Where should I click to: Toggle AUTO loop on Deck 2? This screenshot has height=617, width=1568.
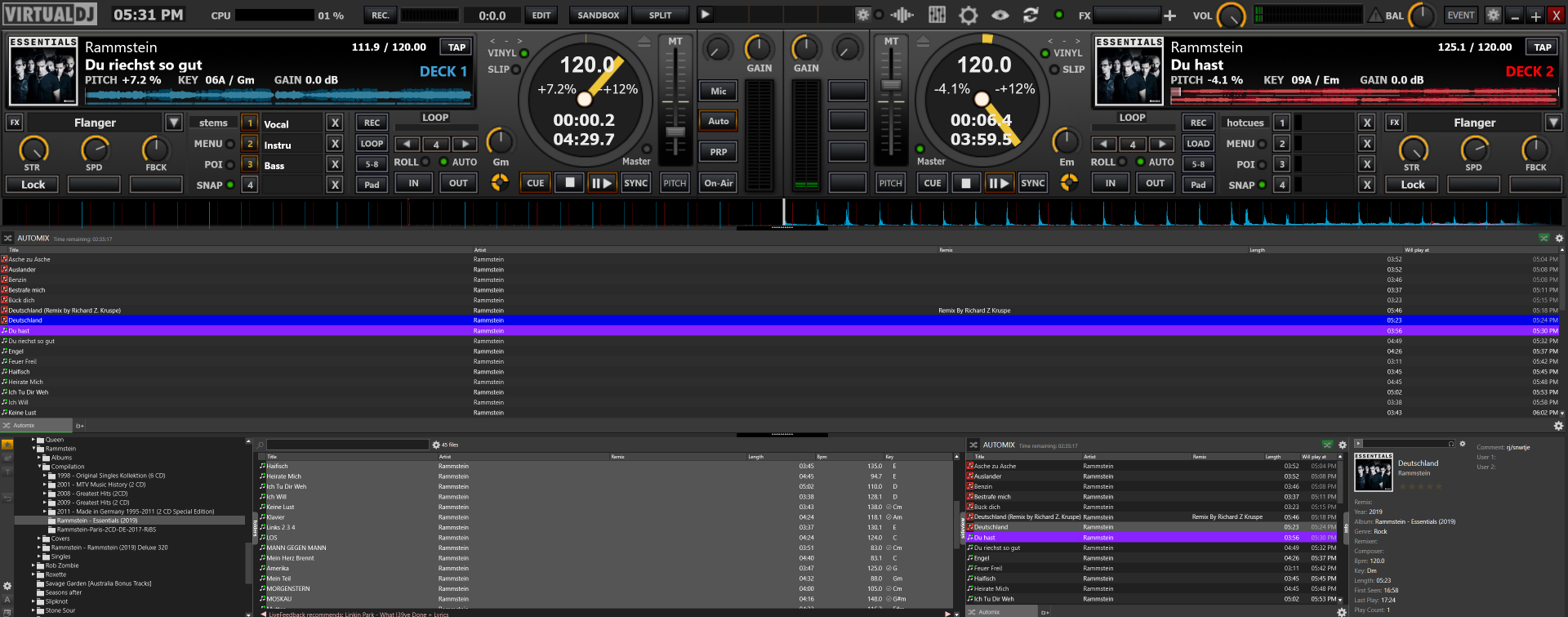pos(1140,162)
